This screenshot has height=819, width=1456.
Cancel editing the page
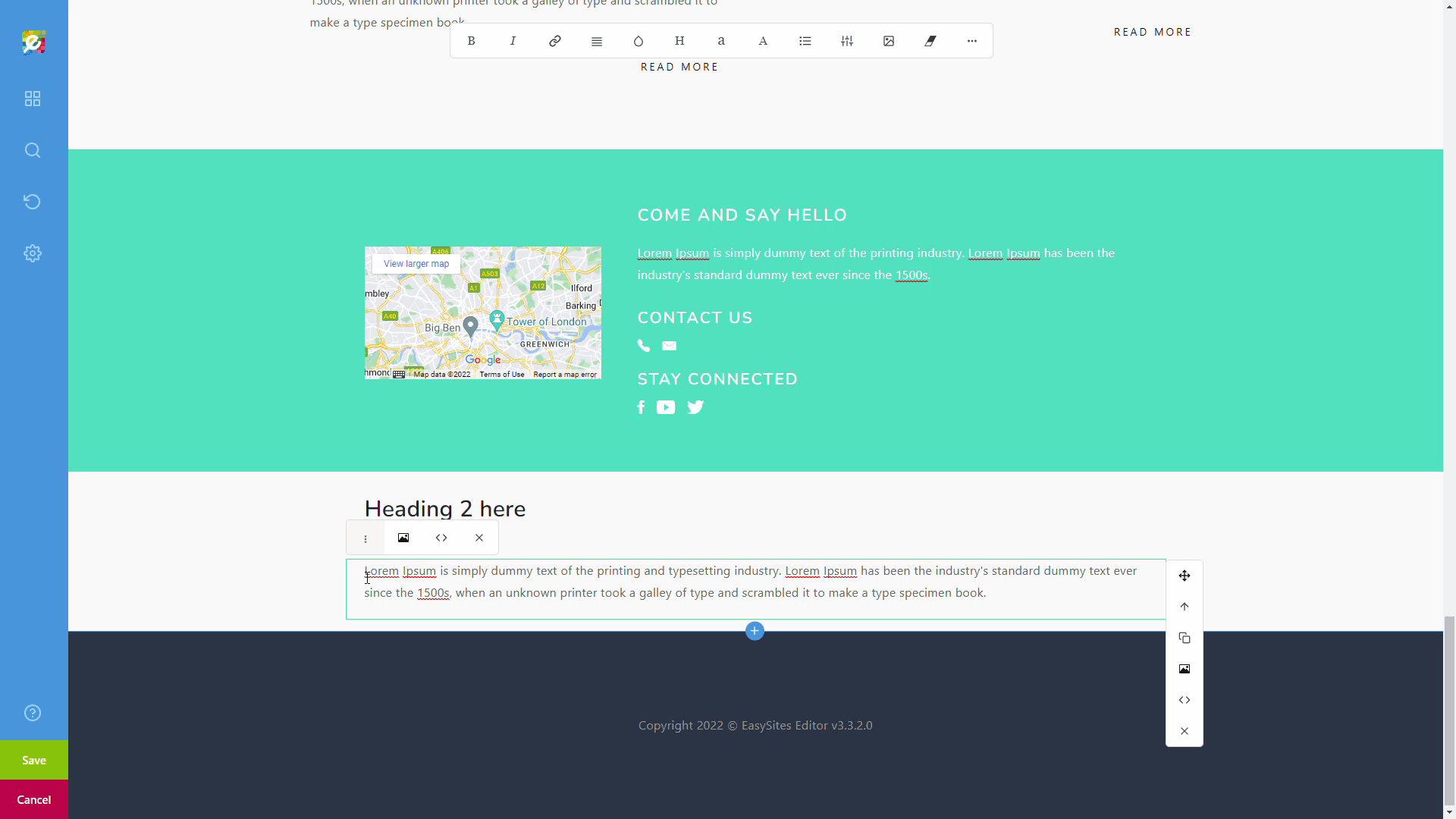(x=34, y=799)
